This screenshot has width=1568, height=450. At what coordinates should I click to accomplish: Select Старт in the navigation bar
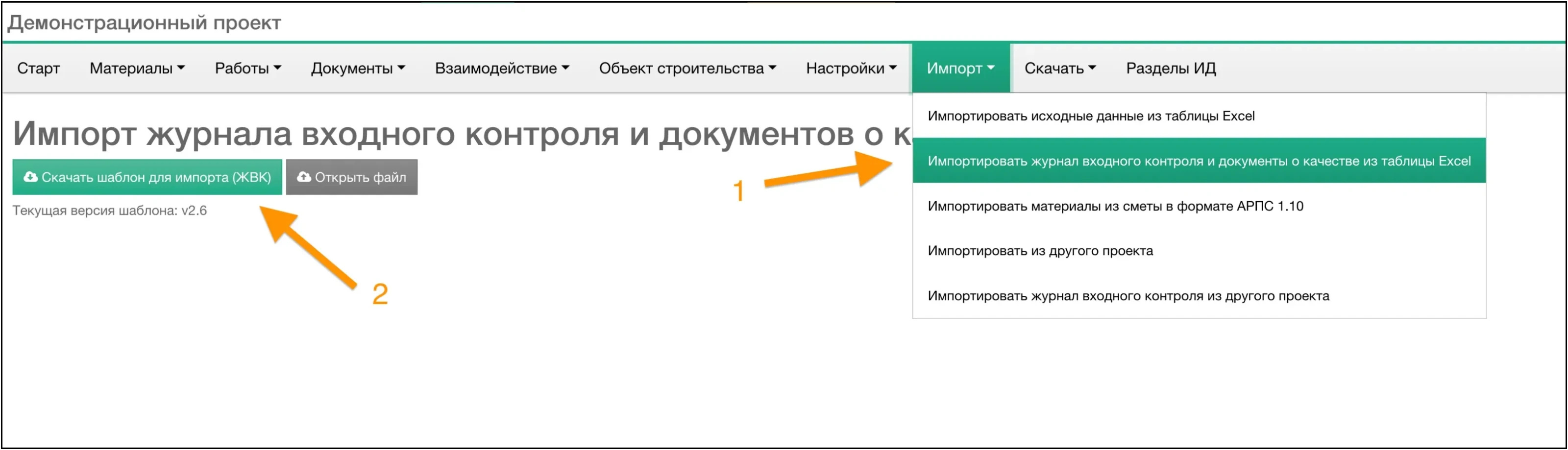point(38,68)
